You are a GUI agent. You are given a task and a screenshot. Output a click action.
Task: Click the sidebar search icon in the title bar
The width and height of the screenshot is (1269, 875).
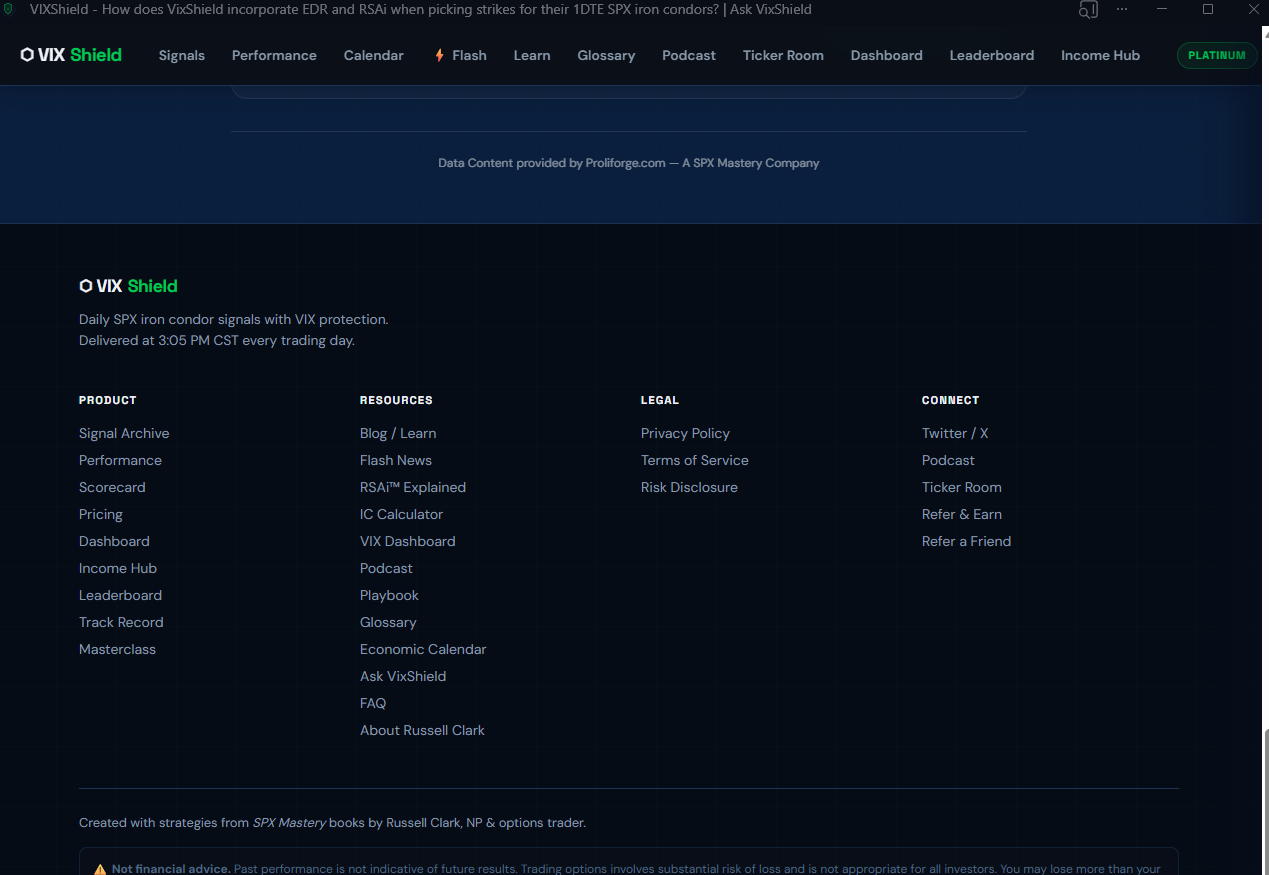(1088, 10)
